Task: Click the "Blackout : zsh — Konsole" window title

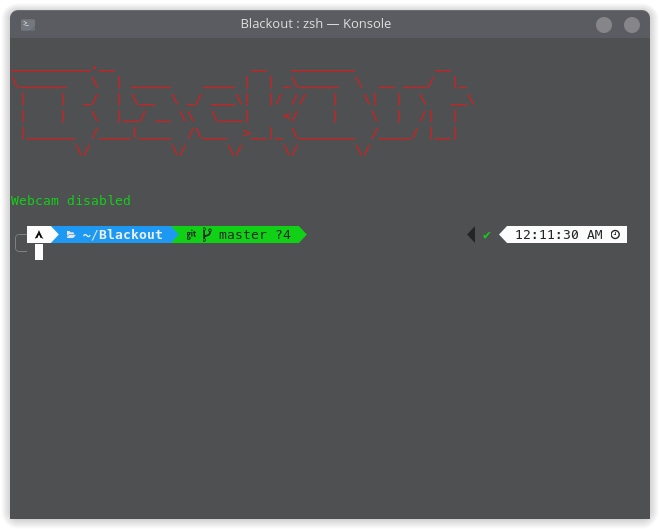Action: pyautogui.click(x=316, y=24)
